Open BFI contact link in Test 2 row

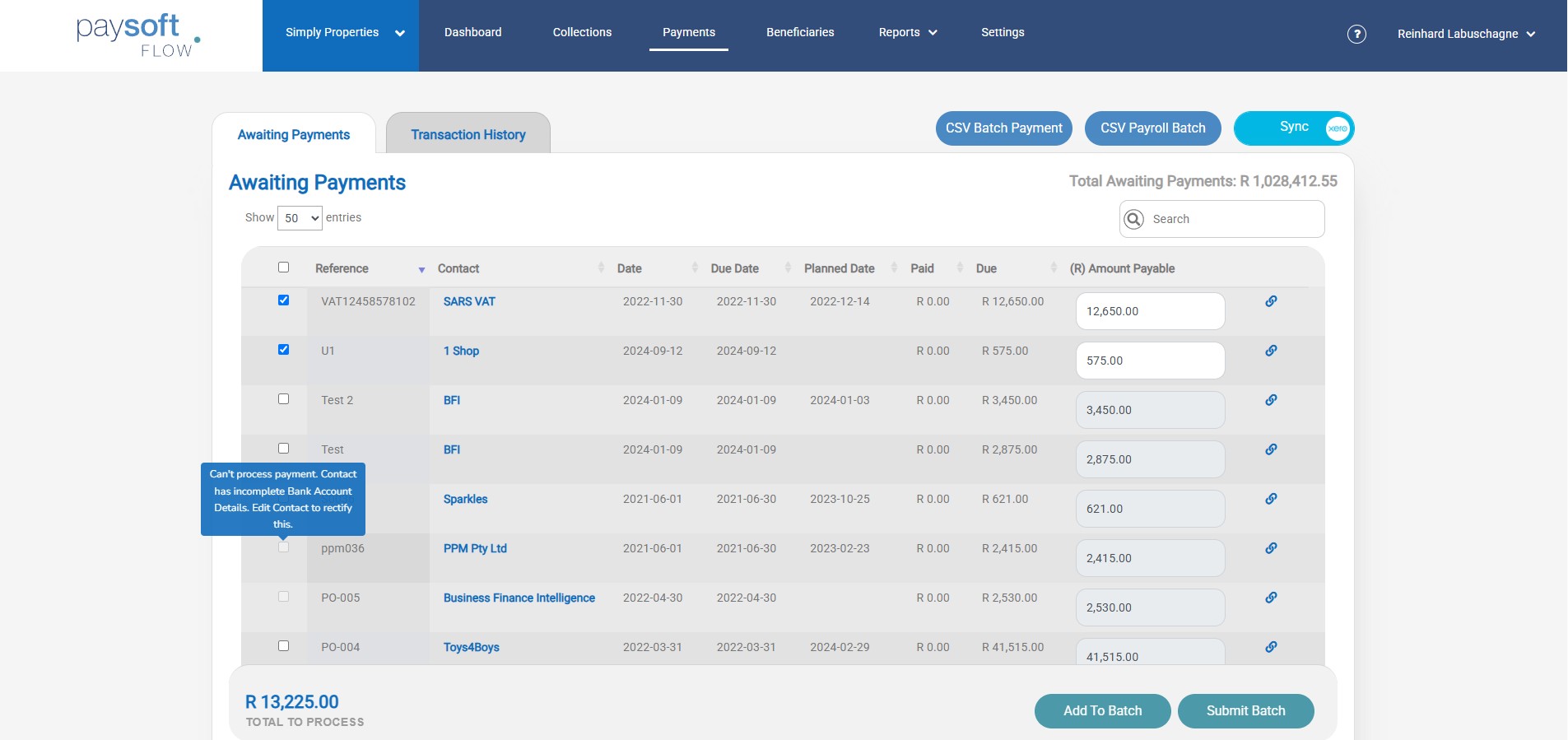coord(452,401)
